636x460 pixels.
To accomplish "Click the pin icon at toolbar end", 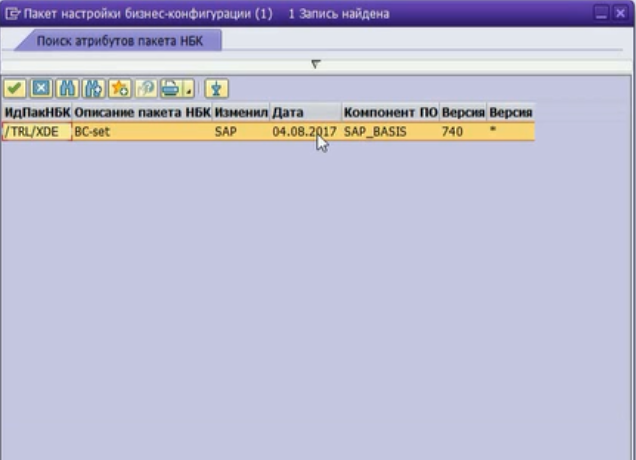I will pyautogui.click(x=217, y=88).
